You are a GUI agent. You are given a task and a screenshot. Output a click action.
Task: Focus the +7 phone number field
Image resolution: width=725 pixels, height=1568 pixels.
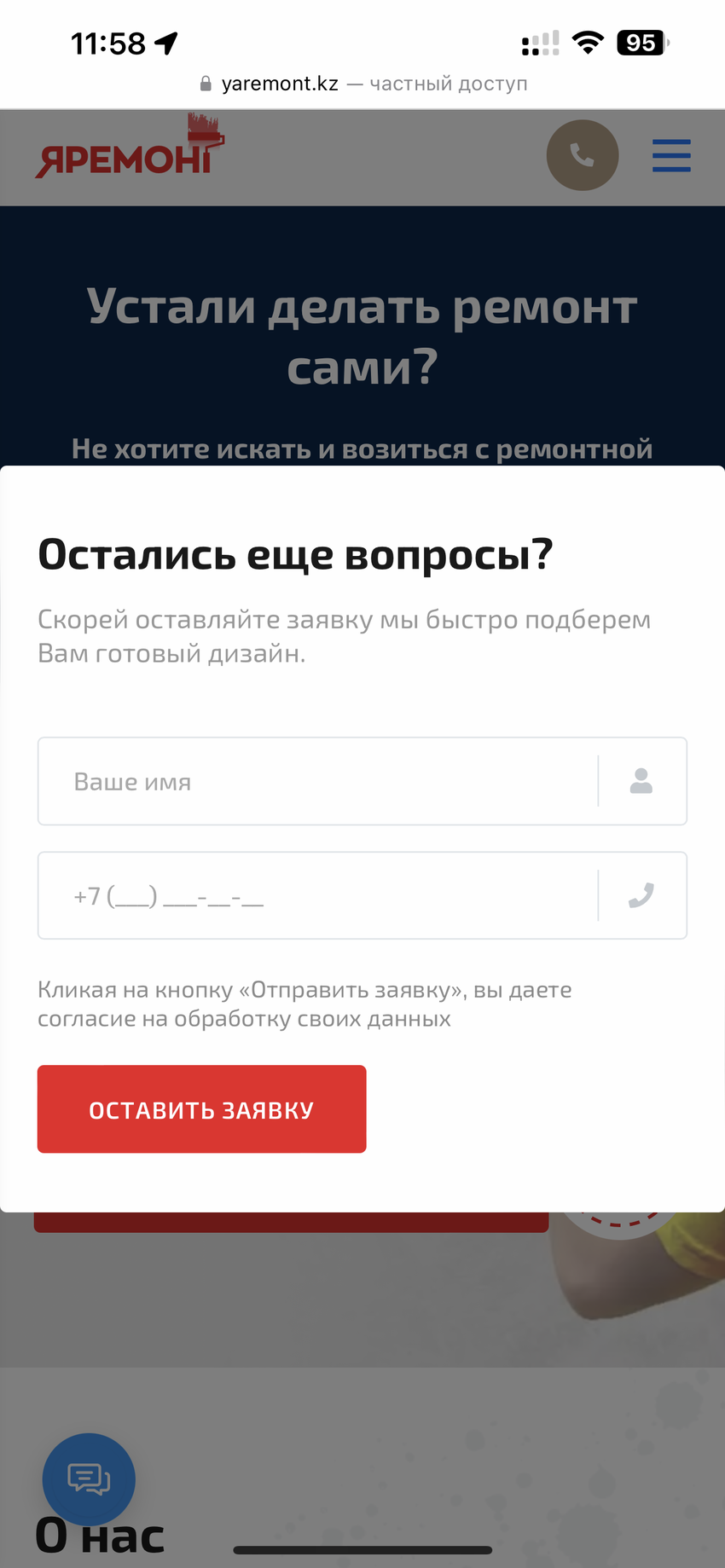(317, 895)
